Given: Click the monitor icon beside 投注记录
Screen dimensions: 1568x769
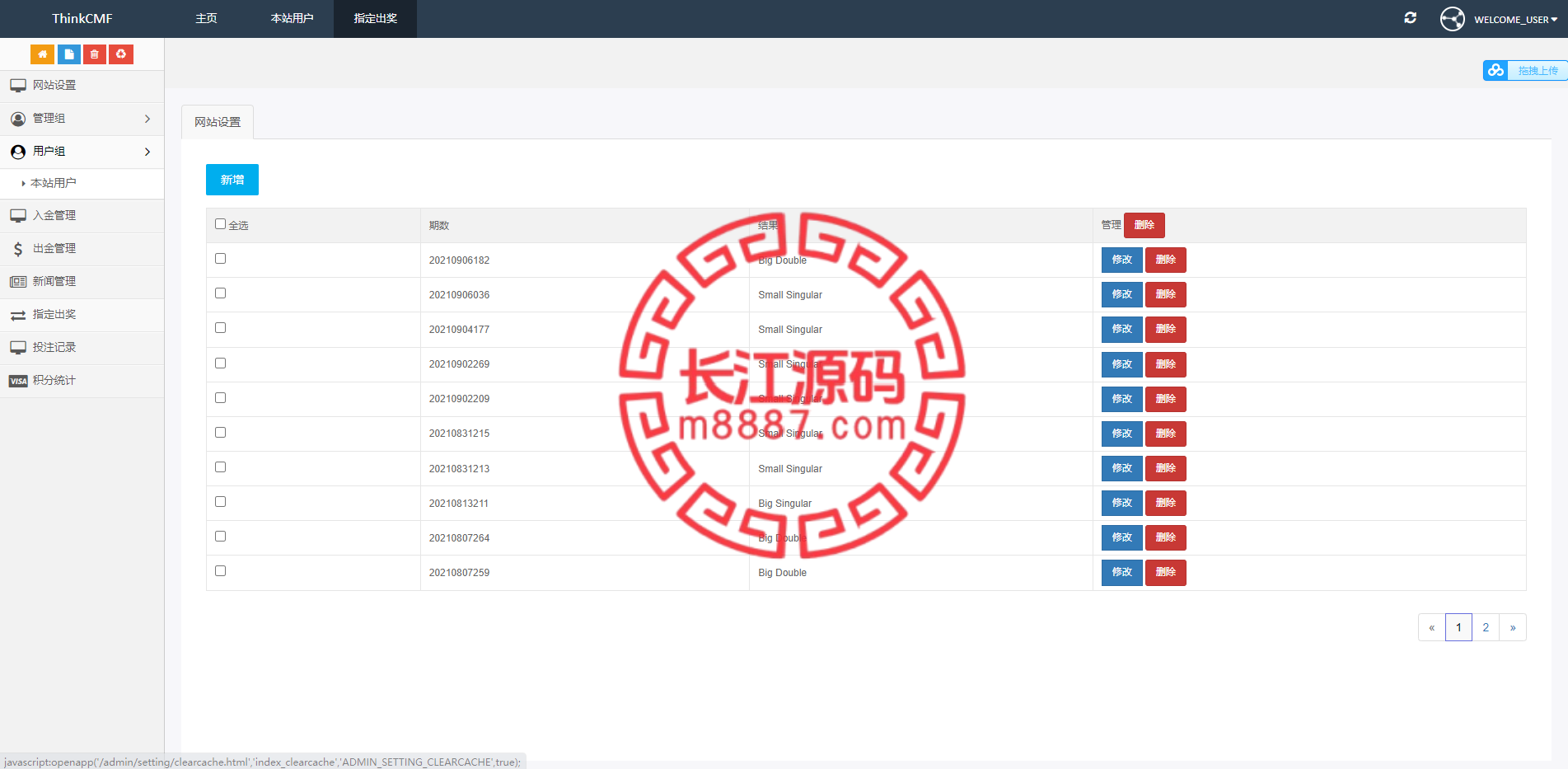Looking at the screenshot, I should tap(18, 348).
